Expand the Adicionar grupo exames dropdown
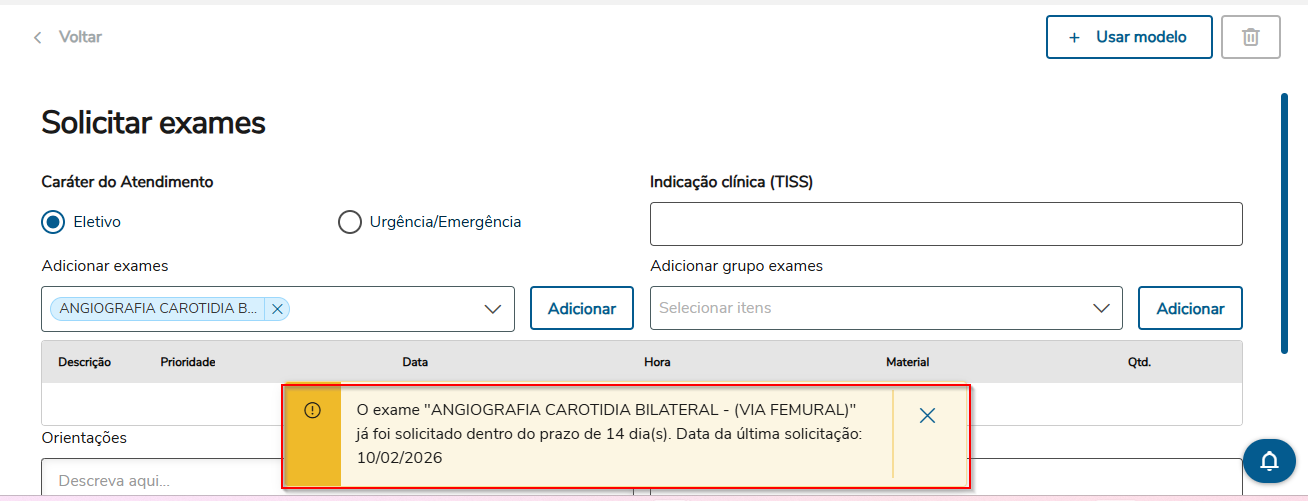Image resolution: width=1308 pixels, height=501 pixels. coord(1101,308)
